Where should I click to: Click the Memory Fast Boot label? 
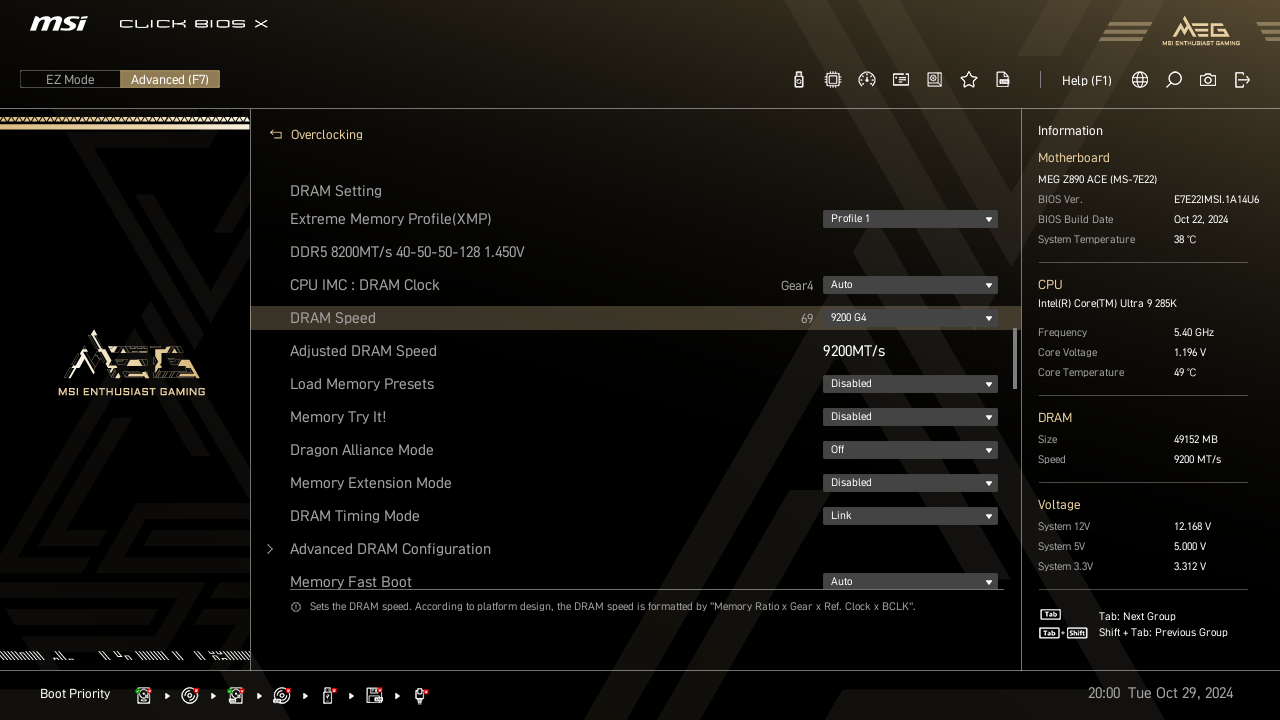click(351, 581)
